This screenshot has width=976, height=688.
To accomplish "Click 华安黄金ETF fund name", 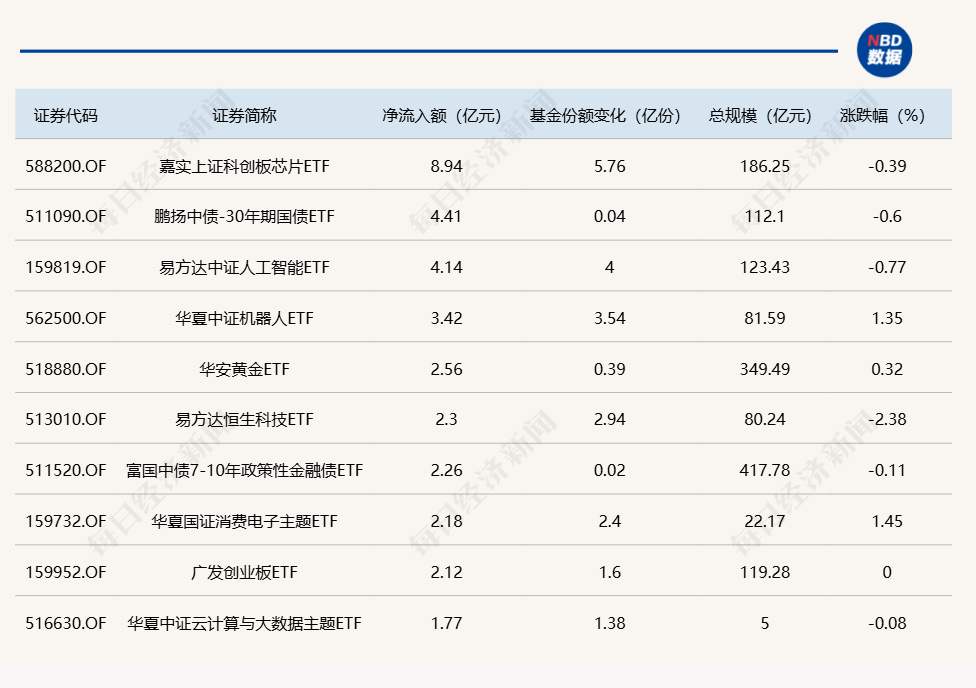I will coord(244,369).
